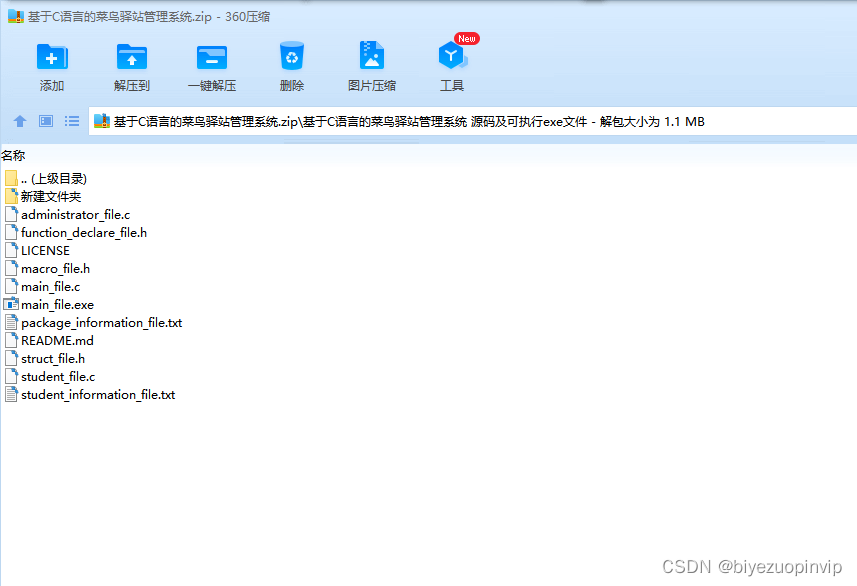Click the 一键解压 (one-click extract) icon
Screen dimensions: 857x586
coord(212,57)
